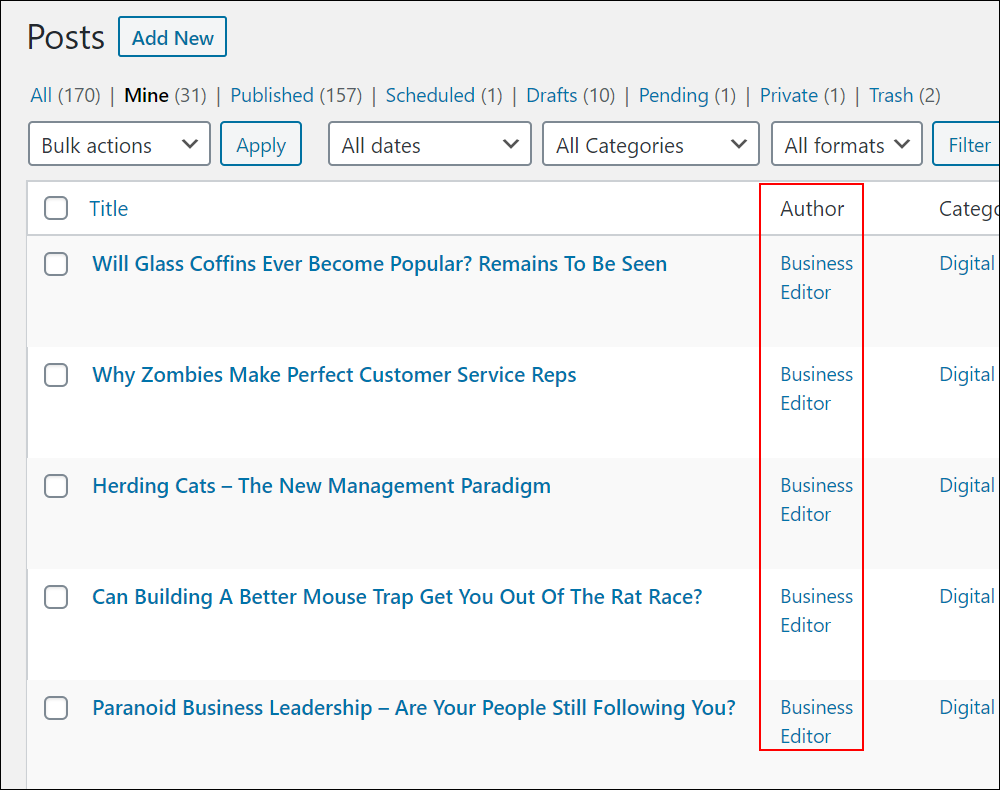Image resolution: width=1000 pixels, height=790 pixels.
Task: Click Business Editor author for Glass Coffins post
Action: (x=816, y=277)
